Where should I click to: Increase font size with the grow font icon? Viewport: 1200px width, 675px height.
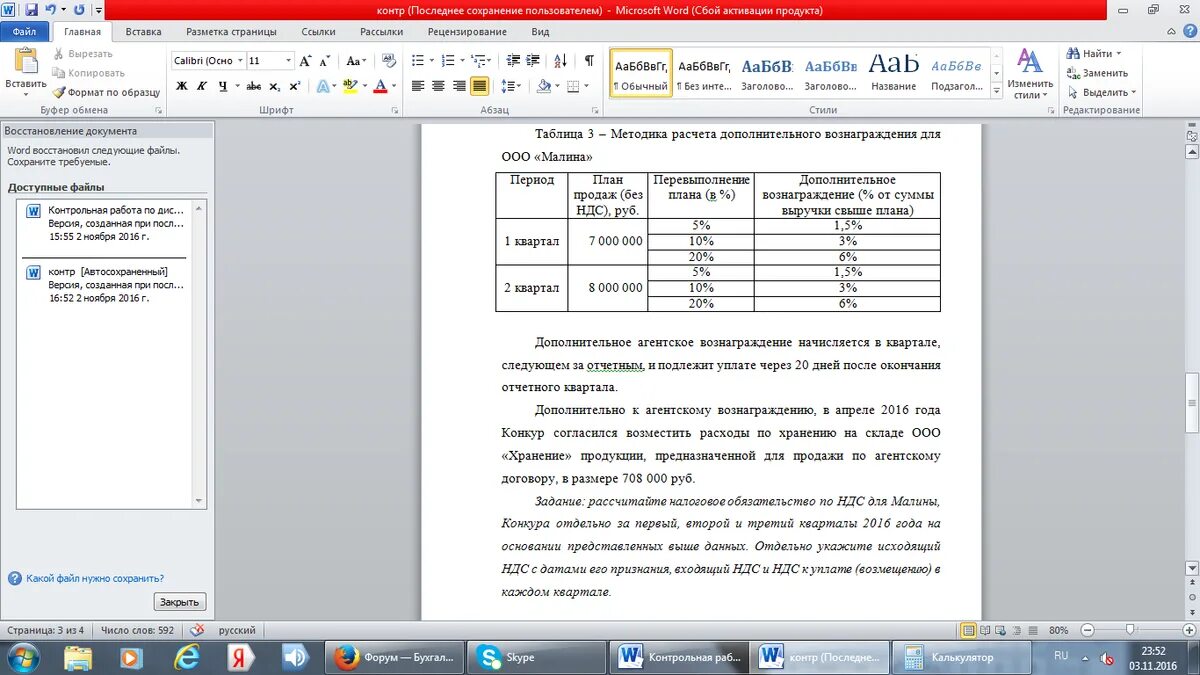[306, 61]
